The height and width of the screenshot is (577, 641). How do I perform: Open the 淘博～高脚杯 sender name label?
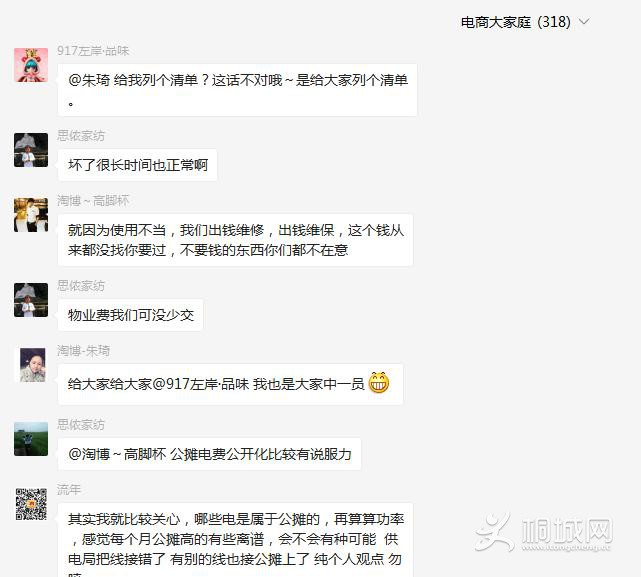tap(93, 200)
